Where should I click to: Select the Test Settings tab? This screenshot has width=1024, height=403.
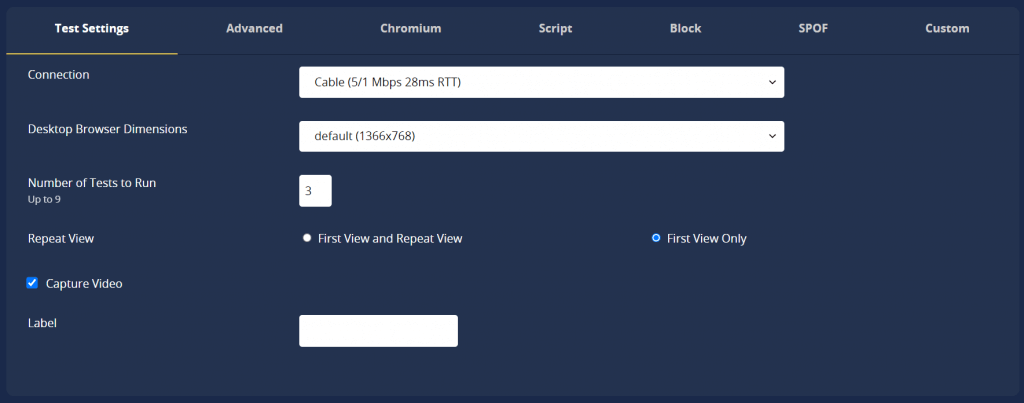click(x=91, y=29)
